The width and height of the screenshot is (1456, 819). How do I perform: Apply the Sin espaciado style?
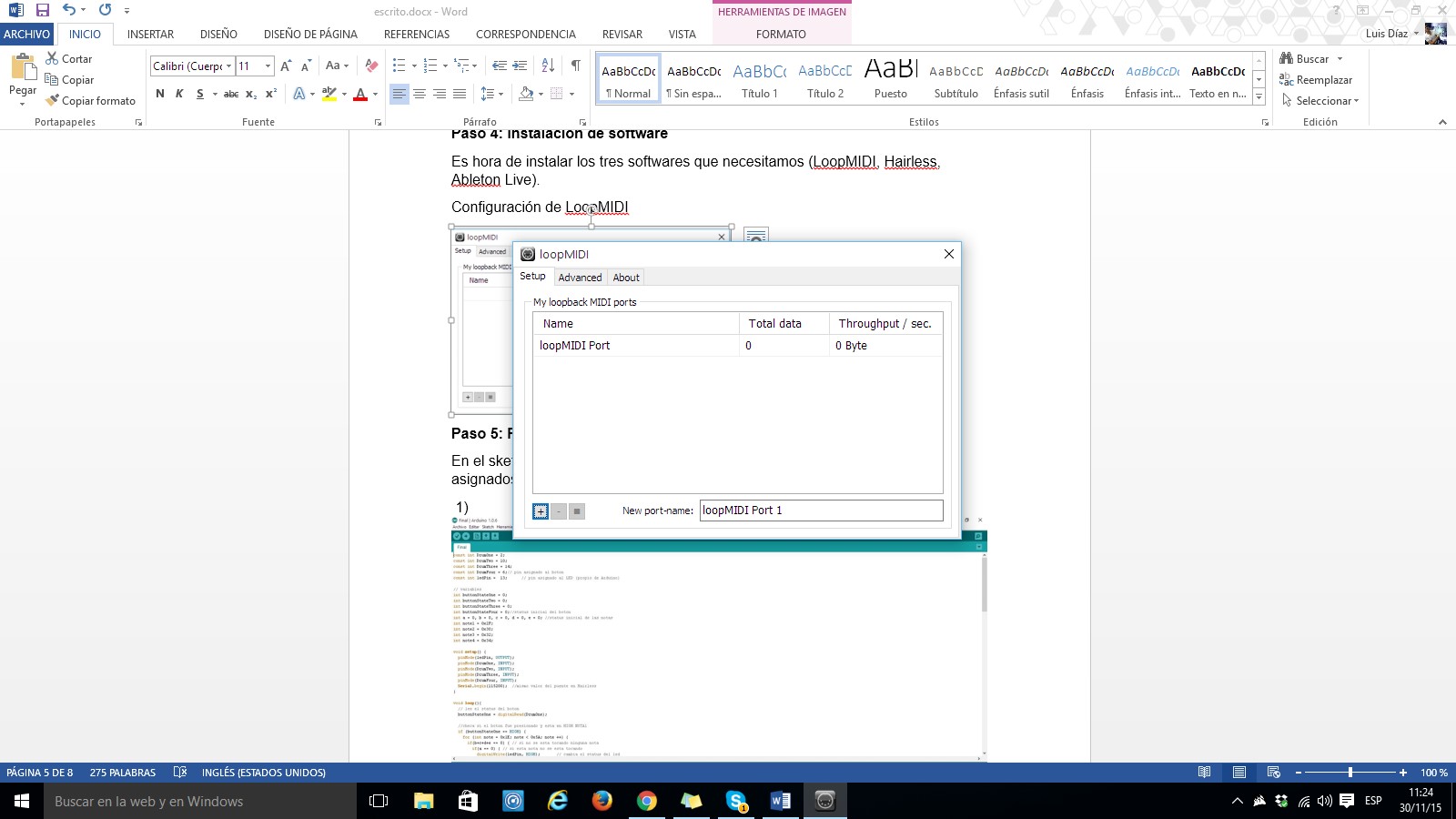click(x=694, y=80)
